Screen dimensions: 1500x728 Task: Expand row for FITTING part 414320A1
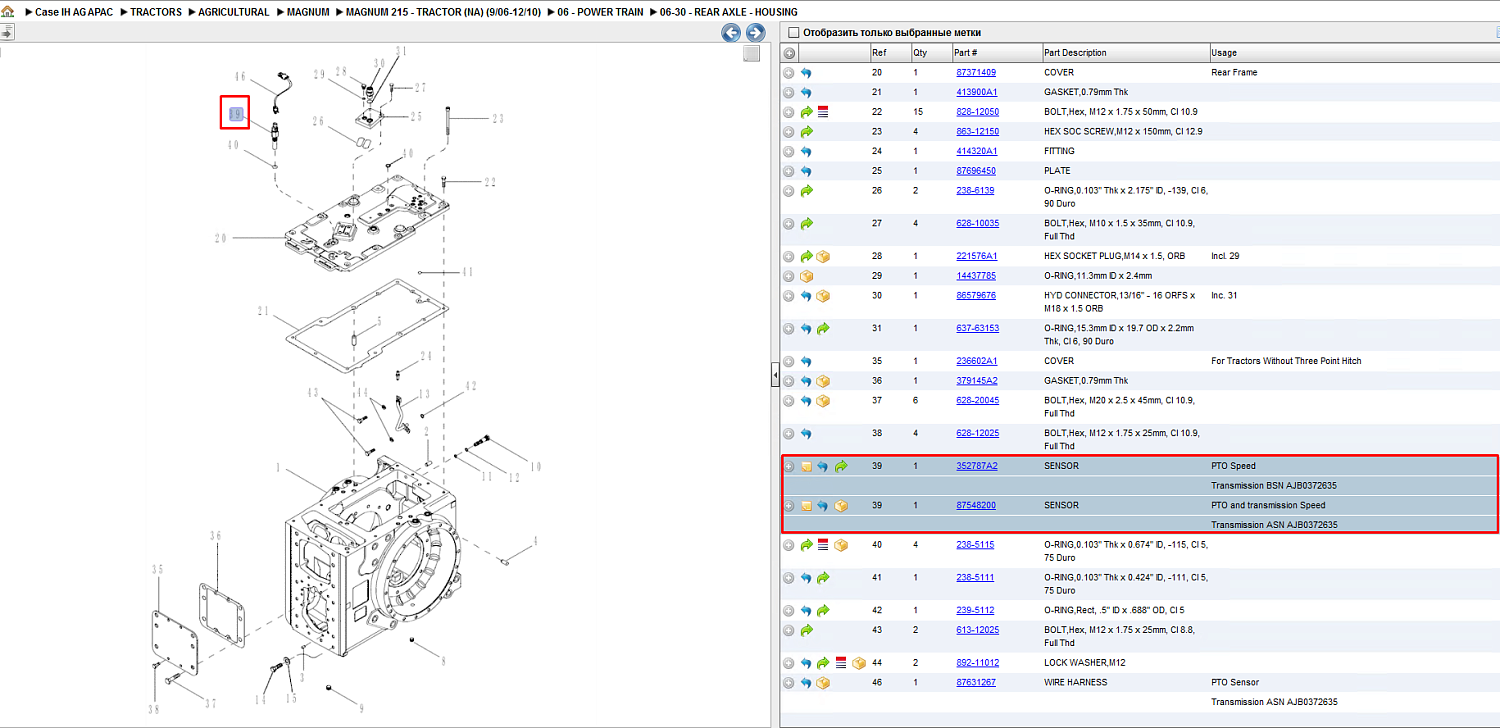pyautogui.click(x=789, y=152)
